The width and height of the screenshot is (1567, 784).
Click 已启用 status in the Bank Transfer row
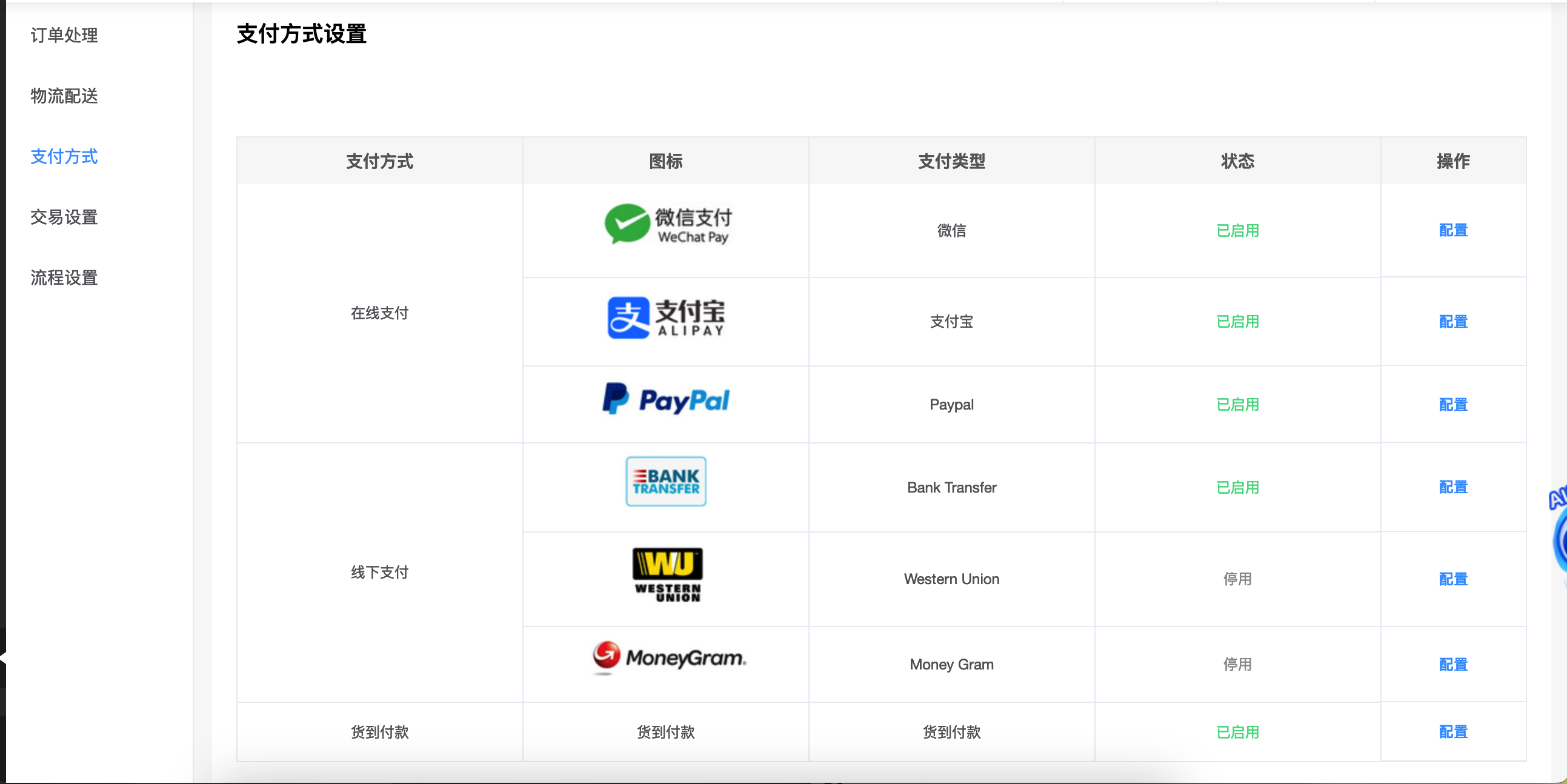click(1237, 487)
